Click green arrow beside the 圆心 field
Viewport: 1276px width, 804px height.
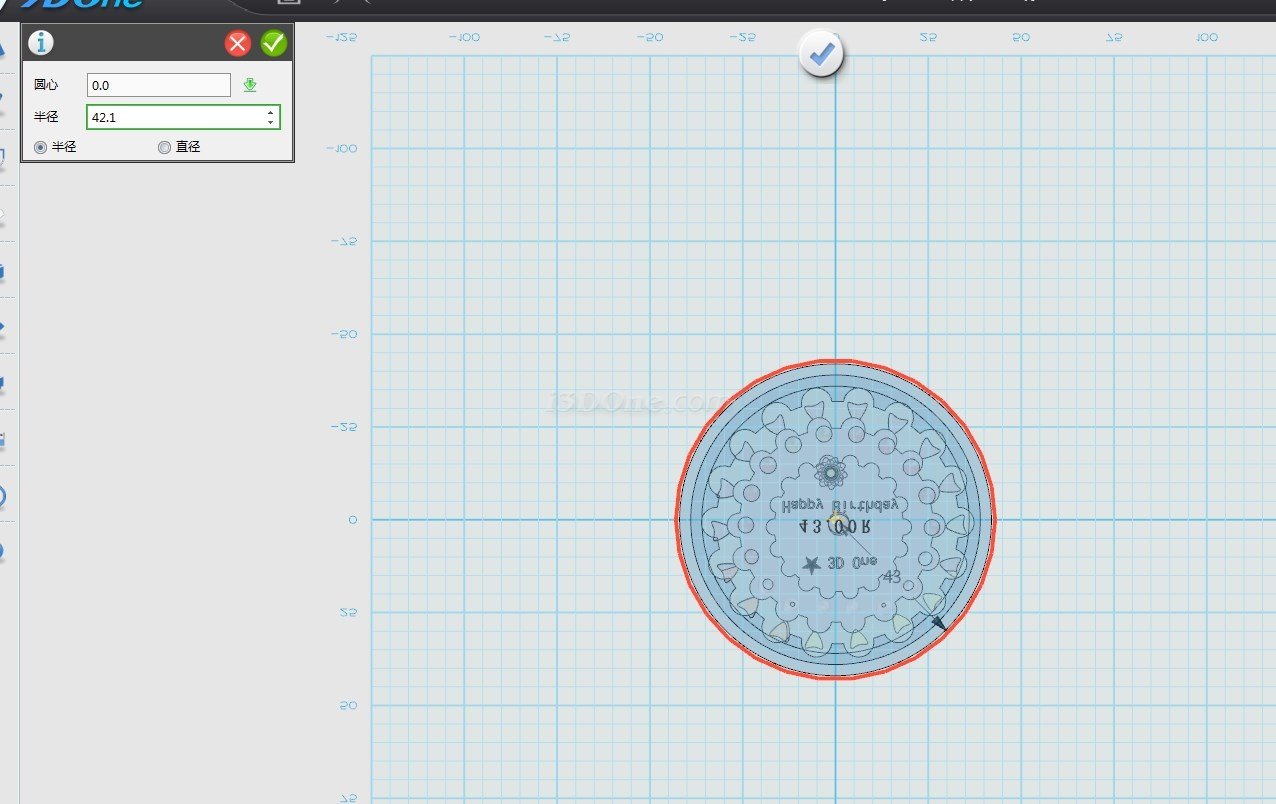(250, 86)
